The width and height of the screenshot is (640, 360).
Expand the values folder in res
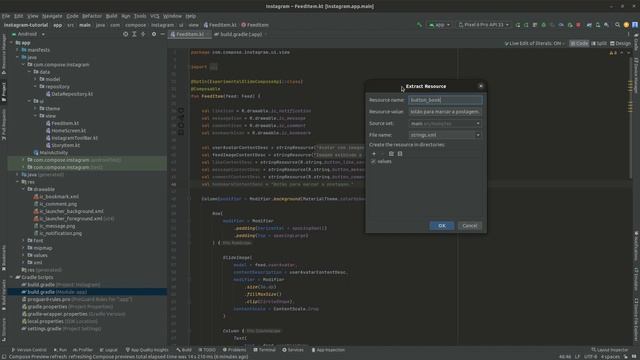click(x=23, y=255)
